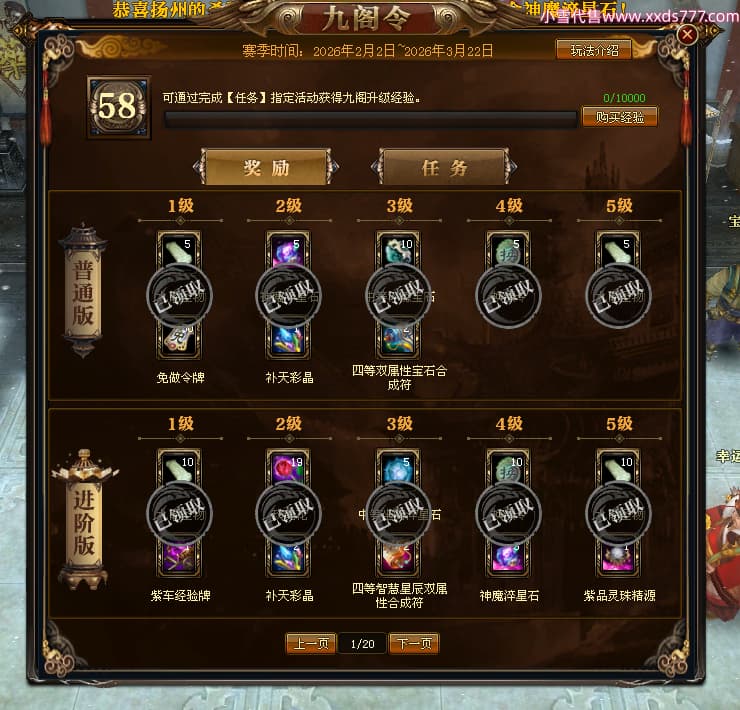Select the standard level 2 补天彩晶 crystal icon
Viewport: 740px width, 710px height.
[x=288, y=341]
